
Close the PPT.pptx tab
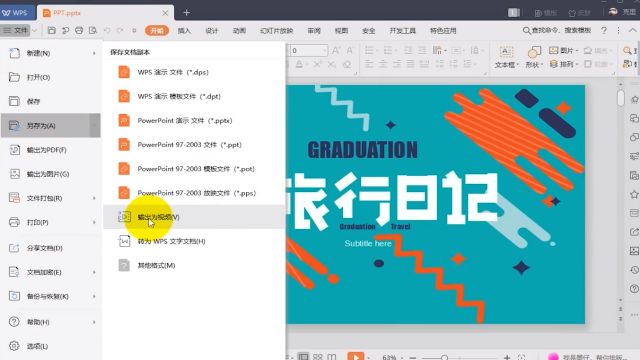[165, 13]
